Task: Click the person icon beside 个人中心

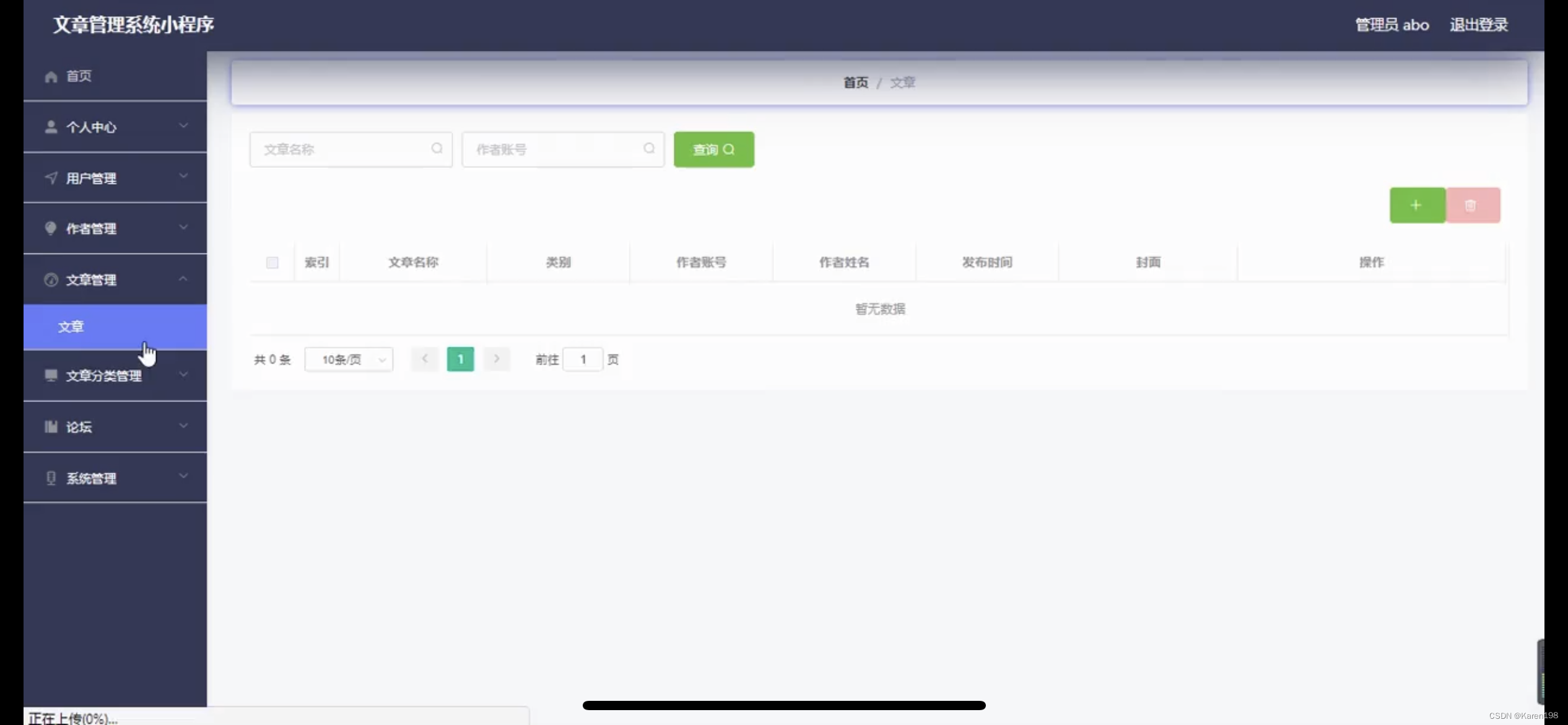Action: (x=51, y=127)
